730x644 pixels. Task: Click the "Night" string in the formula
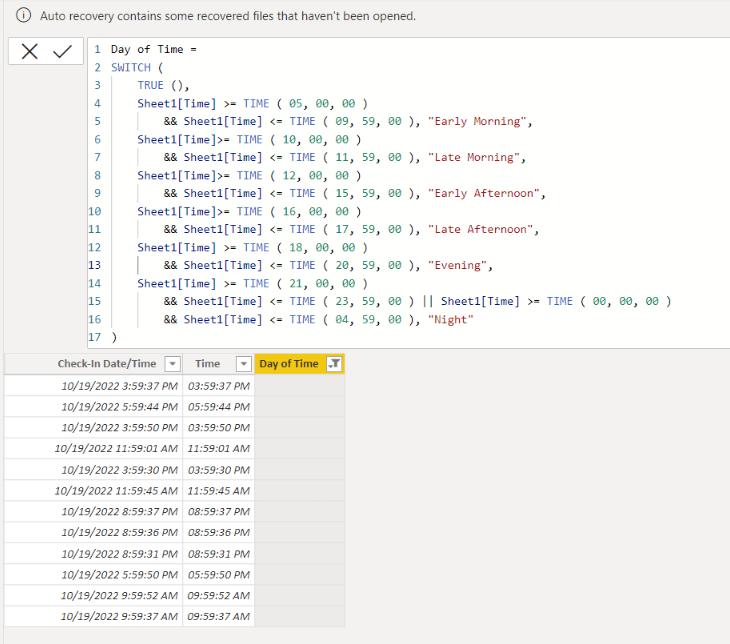coord(451,319)
